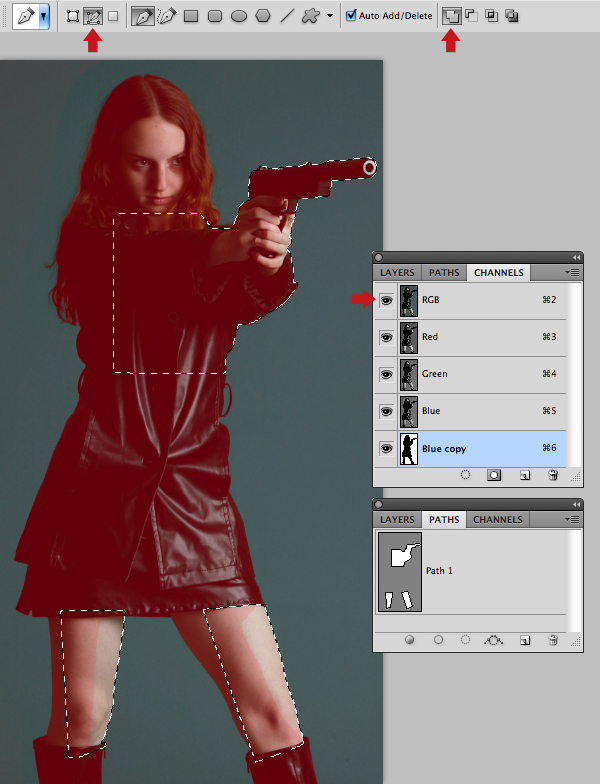
Task: Load channel as selection icon
Action: tap(465, 475)
